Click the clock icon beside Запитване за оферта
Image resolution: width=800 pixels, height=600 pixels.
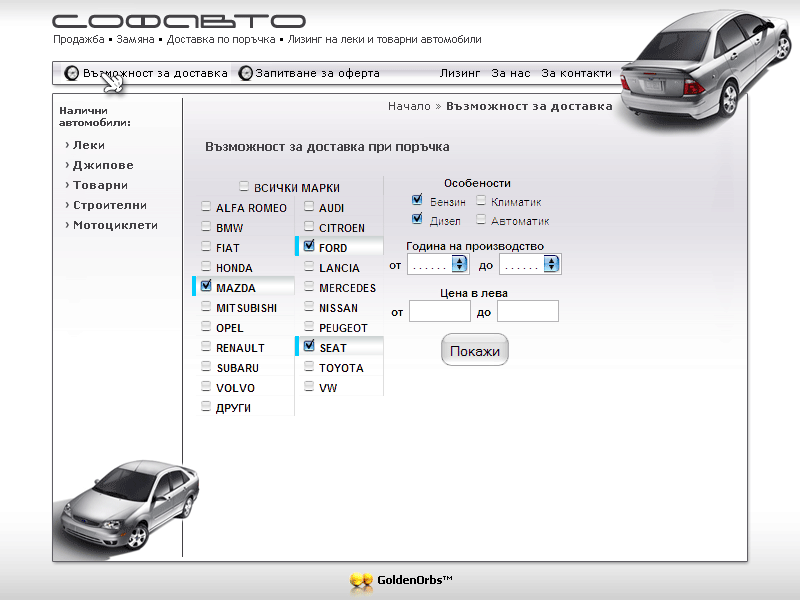point(245,73)
